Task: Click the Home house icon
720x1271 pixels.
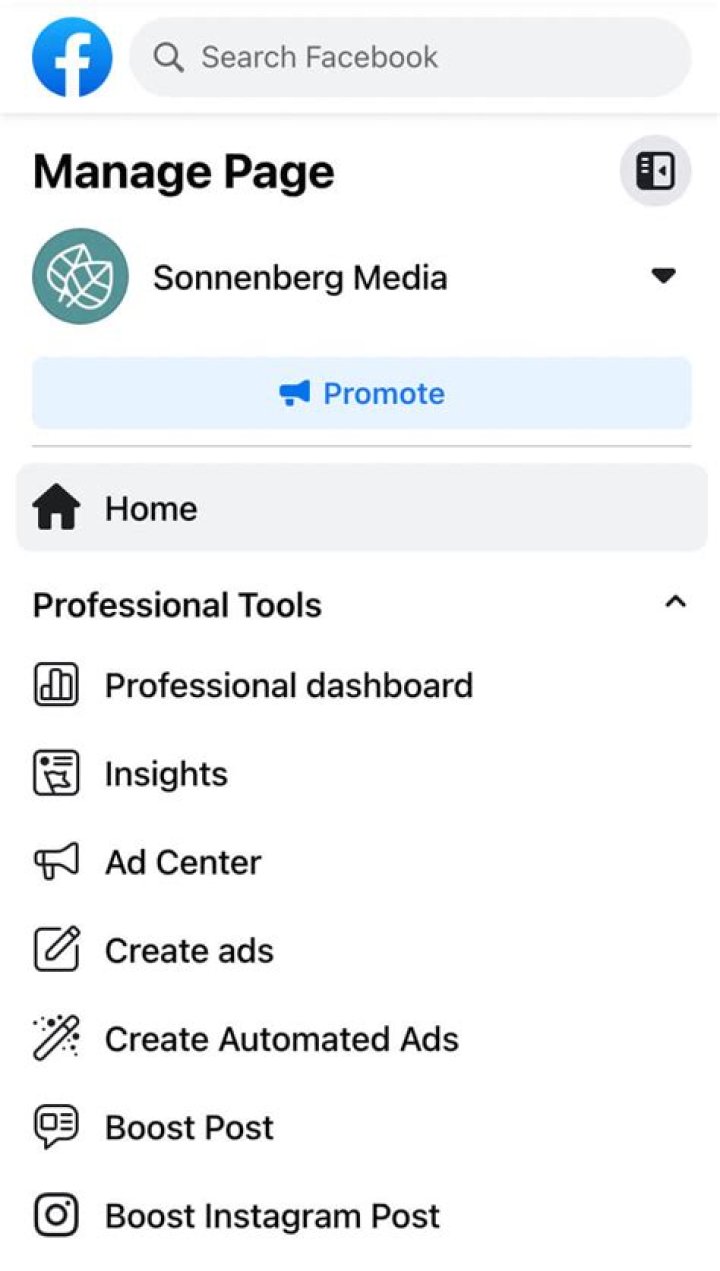Action: click(56, 509)
